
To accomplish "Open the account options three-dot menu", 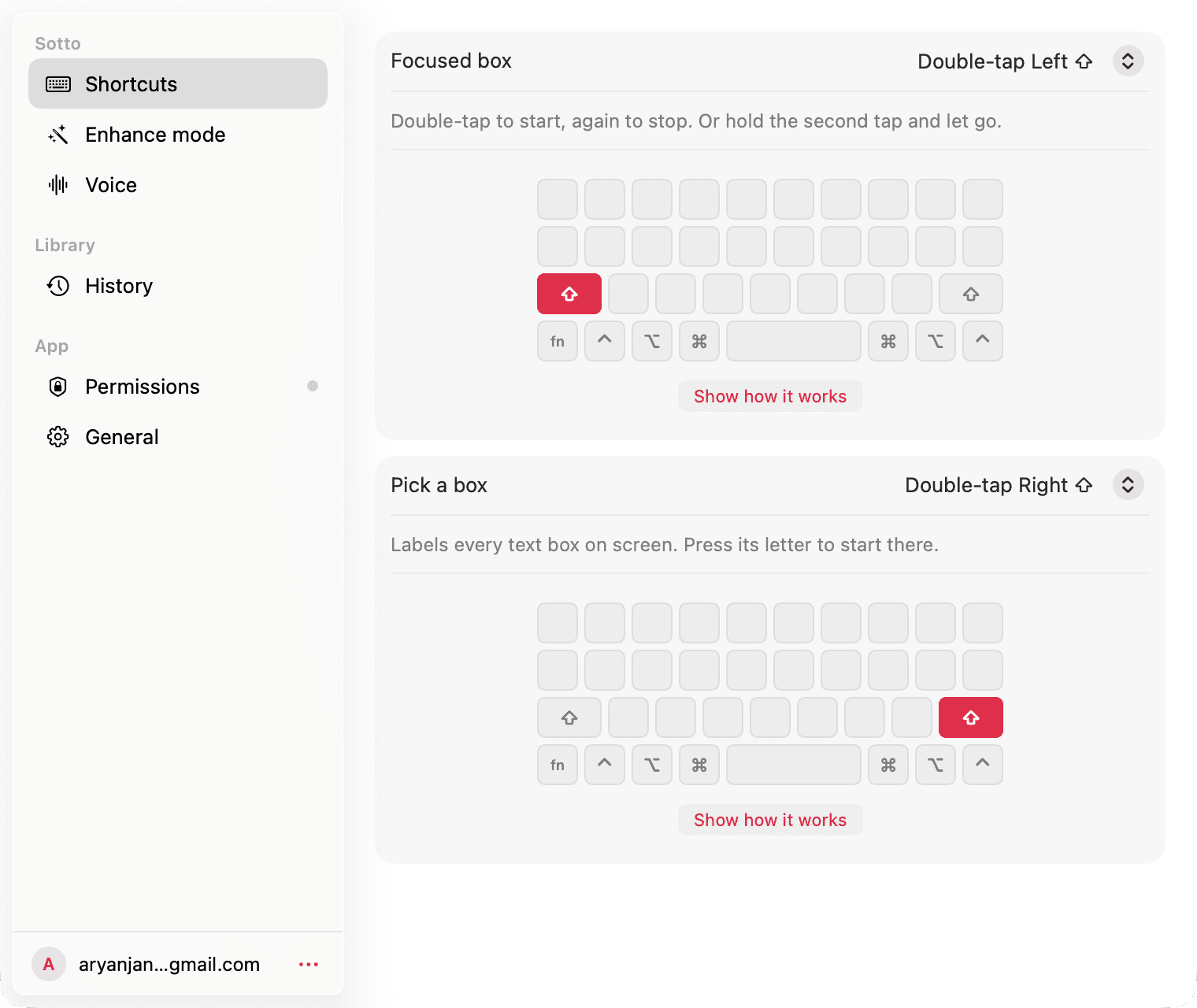I will (x=309, y=965).
